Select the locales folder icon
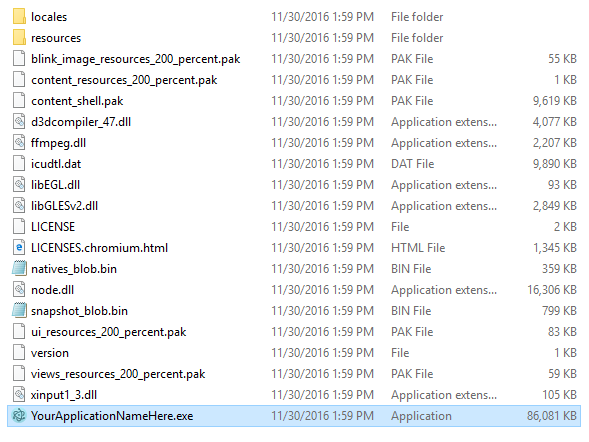 point(19,17)
